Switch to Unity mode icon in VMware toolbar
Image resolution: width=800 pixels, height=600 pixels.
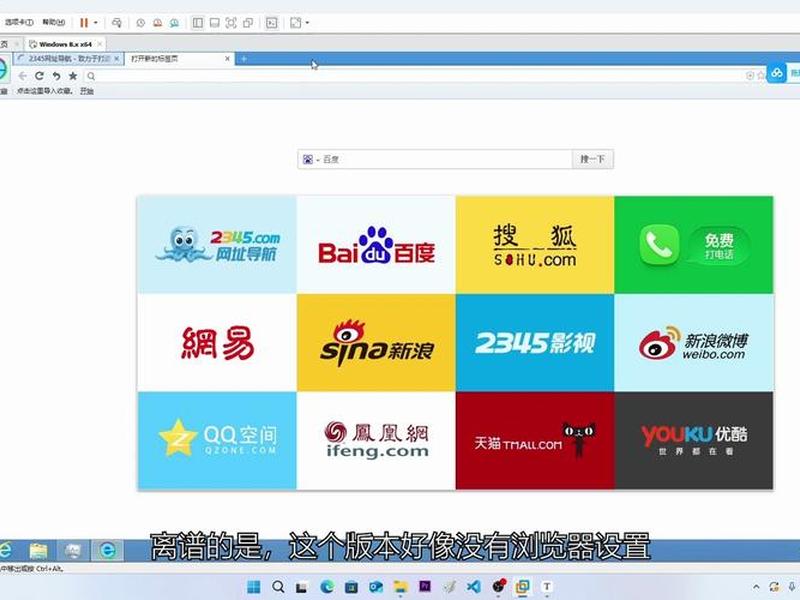coord(248,22)
